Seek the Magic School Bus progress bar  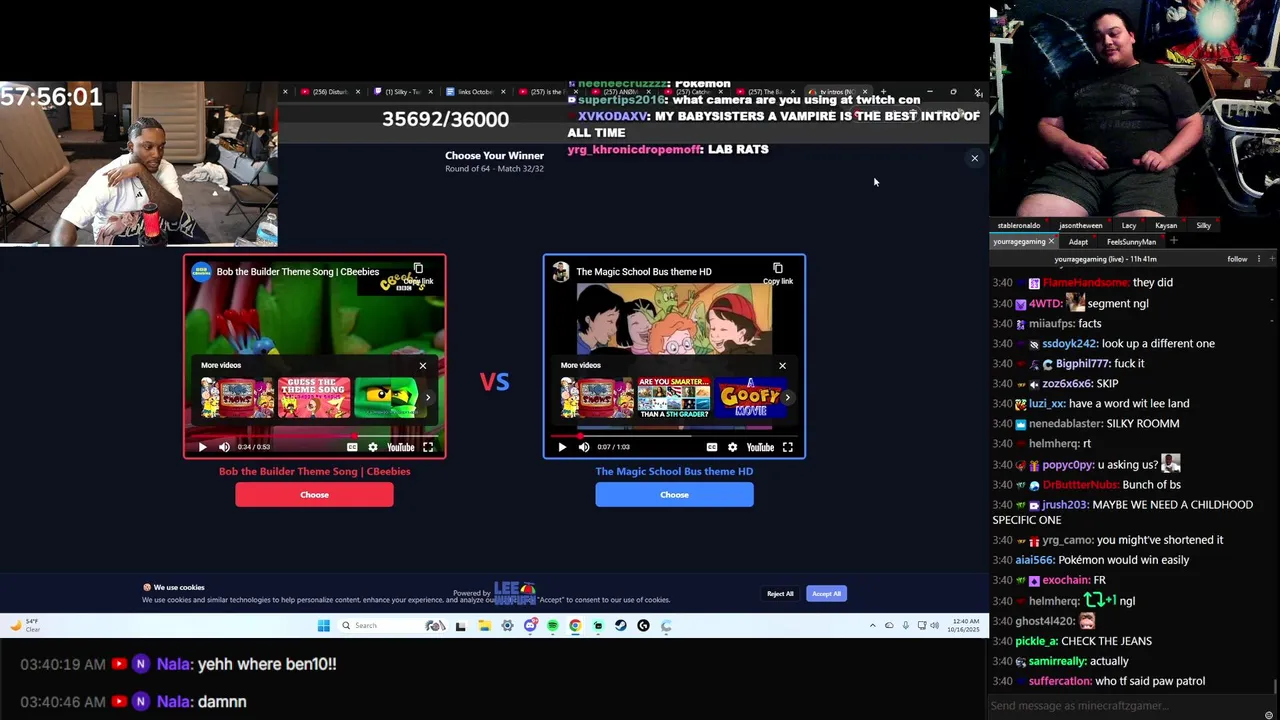pos(674,436)
